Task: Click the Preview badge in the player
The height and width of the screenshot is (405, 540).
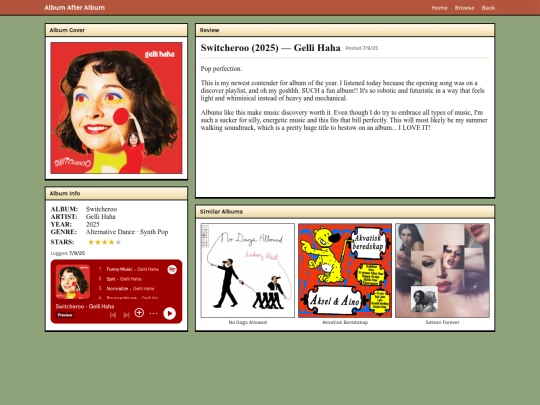Action: [65, 315]
